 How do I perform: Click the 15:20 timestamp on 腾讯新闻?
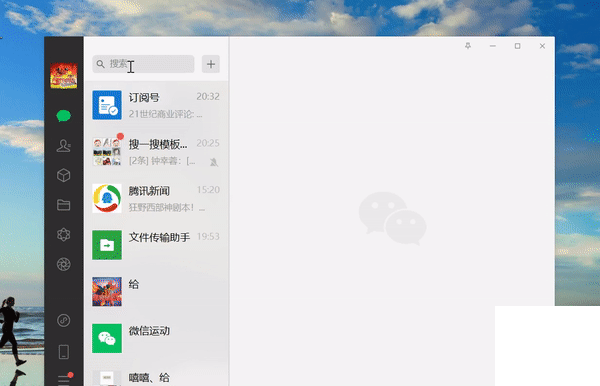pyautogui.click(x=208, y=190)
